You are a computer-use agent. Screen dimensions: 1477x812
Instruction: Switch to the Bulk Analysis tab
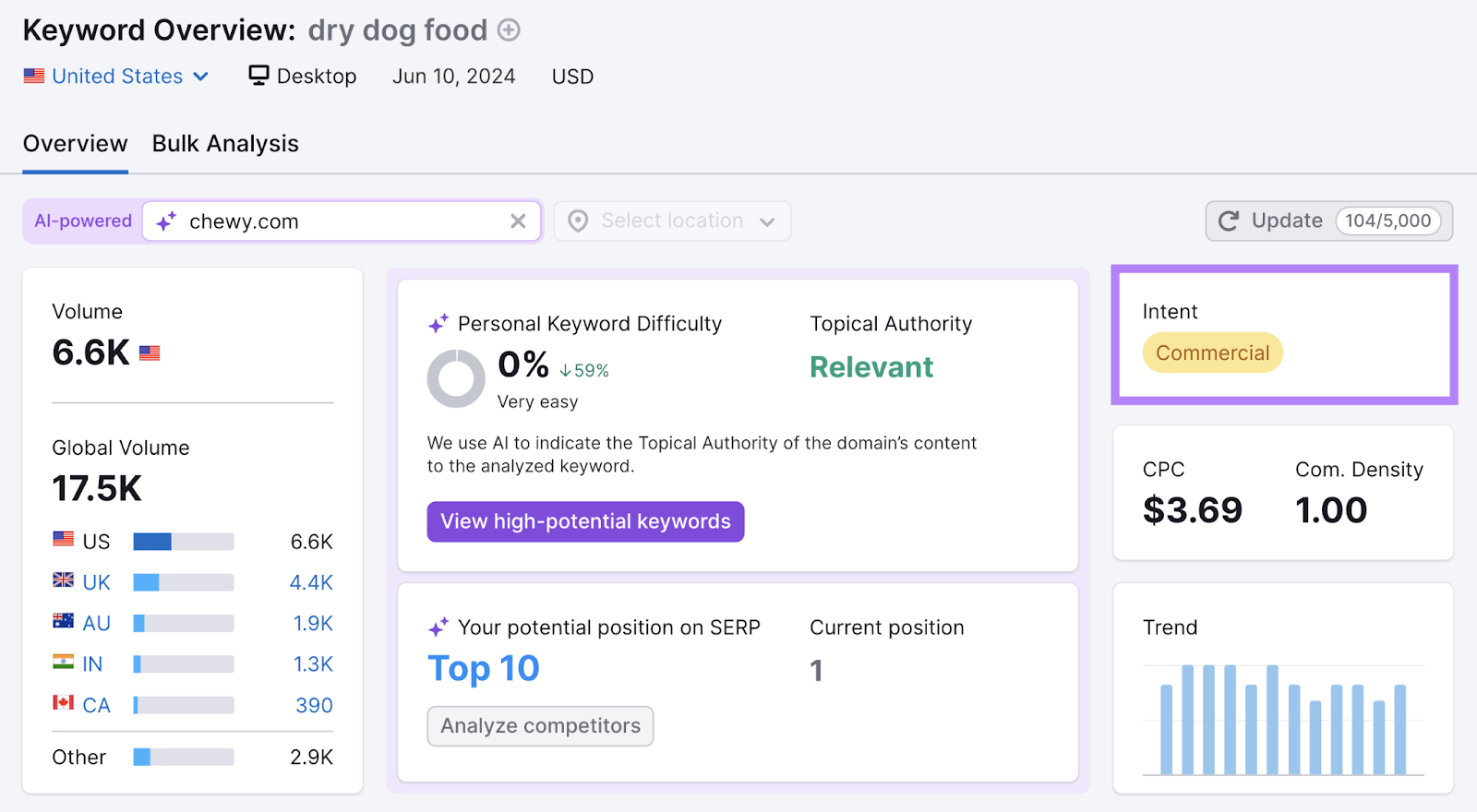pyautogui.click(x=224, y=143)
